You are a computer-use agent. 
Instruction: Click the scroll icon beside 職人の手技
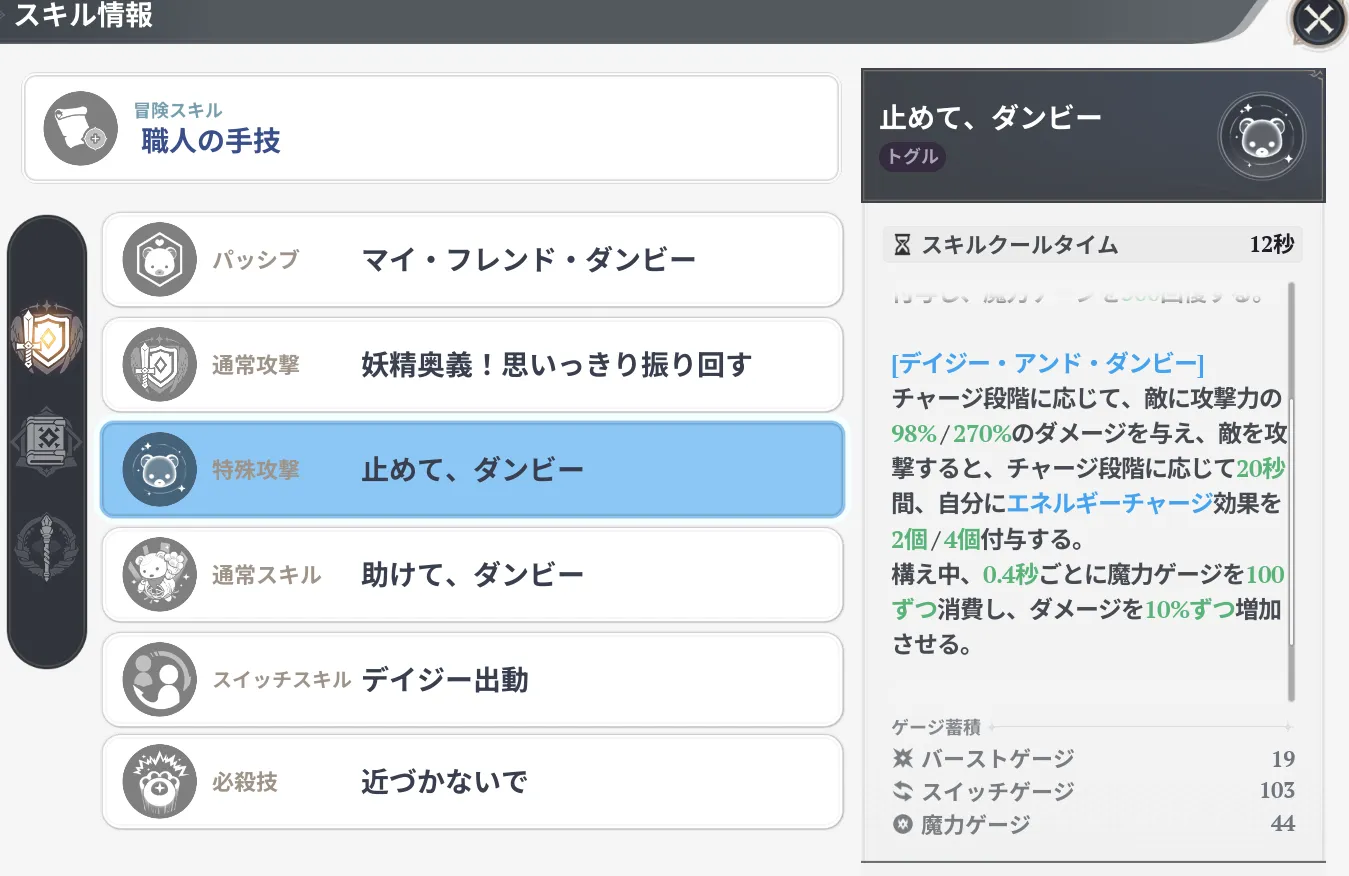81,129
